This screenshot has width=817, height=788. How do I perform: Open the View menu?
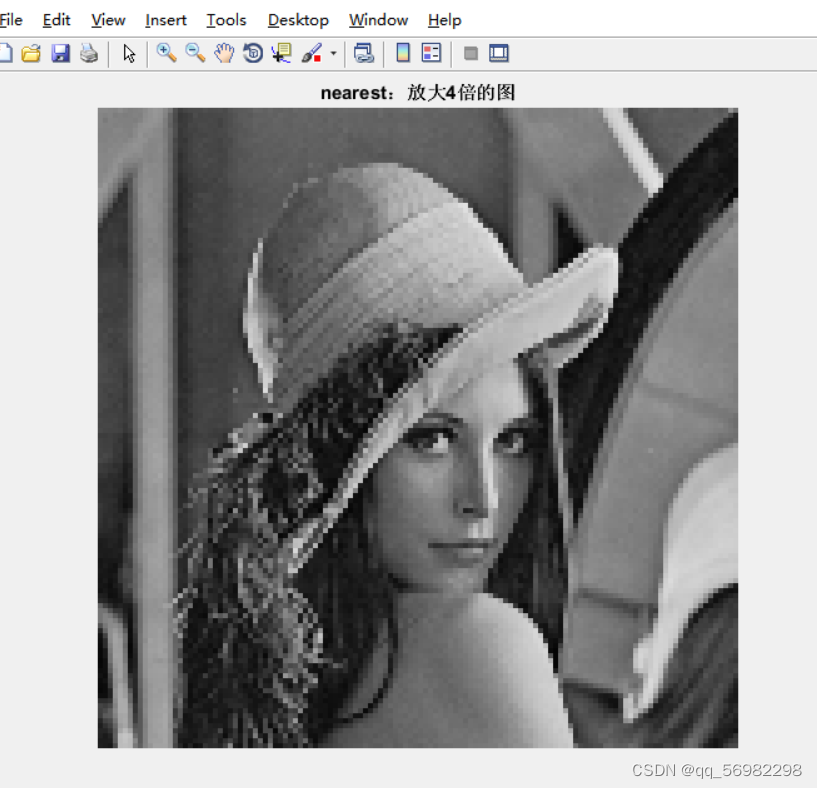pos(108,20)
